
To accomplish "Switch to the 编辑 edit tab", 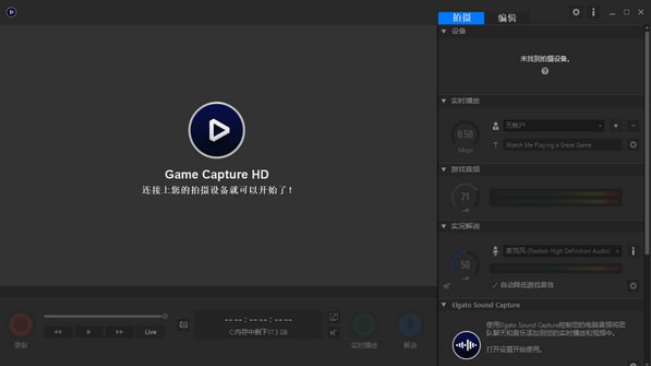I will click(507, 18).
